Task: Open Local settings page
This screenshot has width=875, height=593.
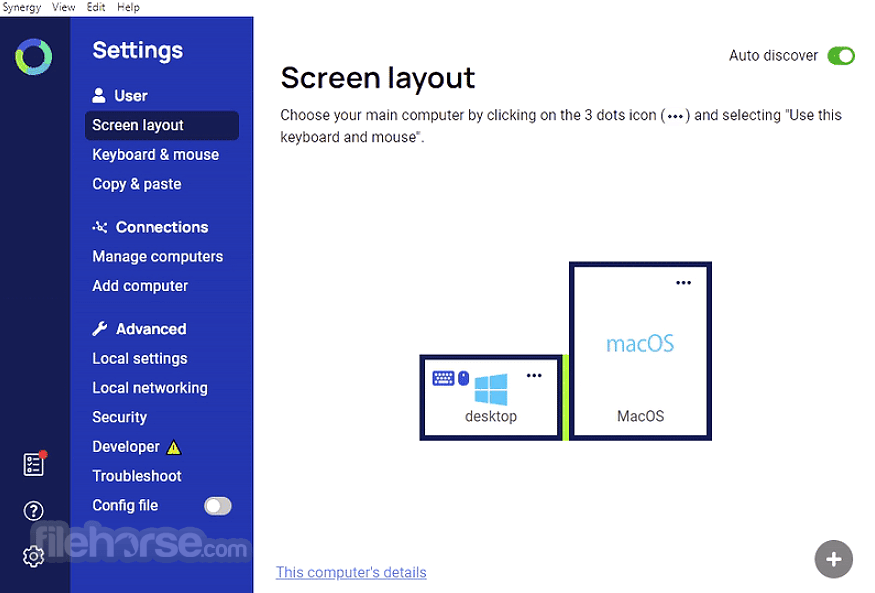Action: coord(140,359)
